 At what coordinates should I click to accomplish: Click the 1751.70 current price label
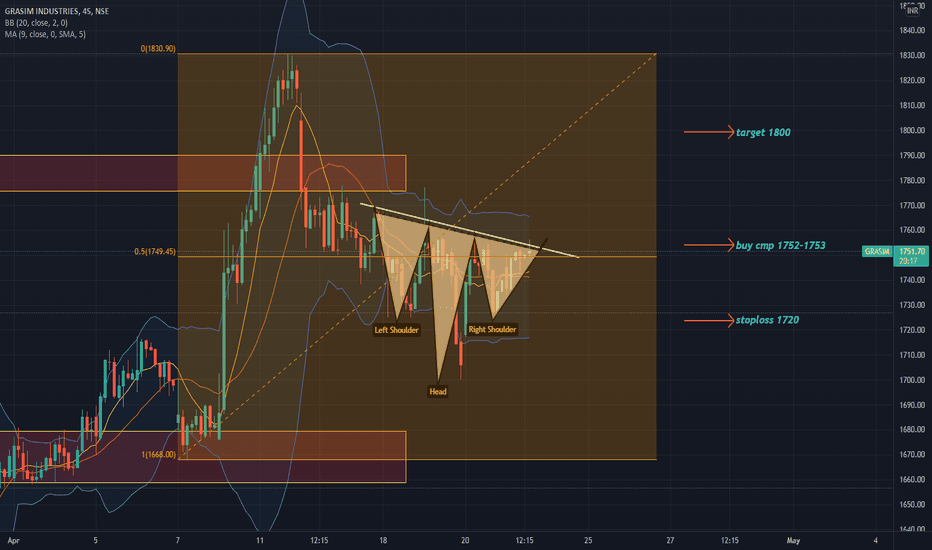pos(912,252)
